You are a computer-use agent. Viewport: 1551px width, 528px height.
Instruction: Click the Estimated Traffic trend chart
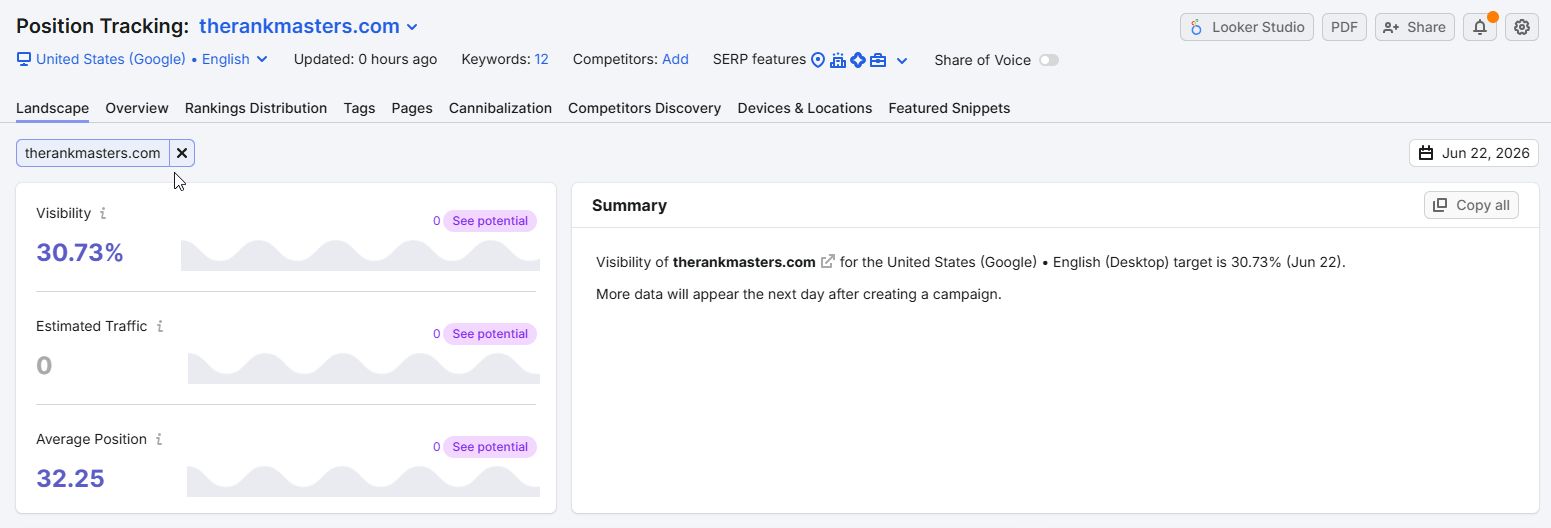point(364,369)
